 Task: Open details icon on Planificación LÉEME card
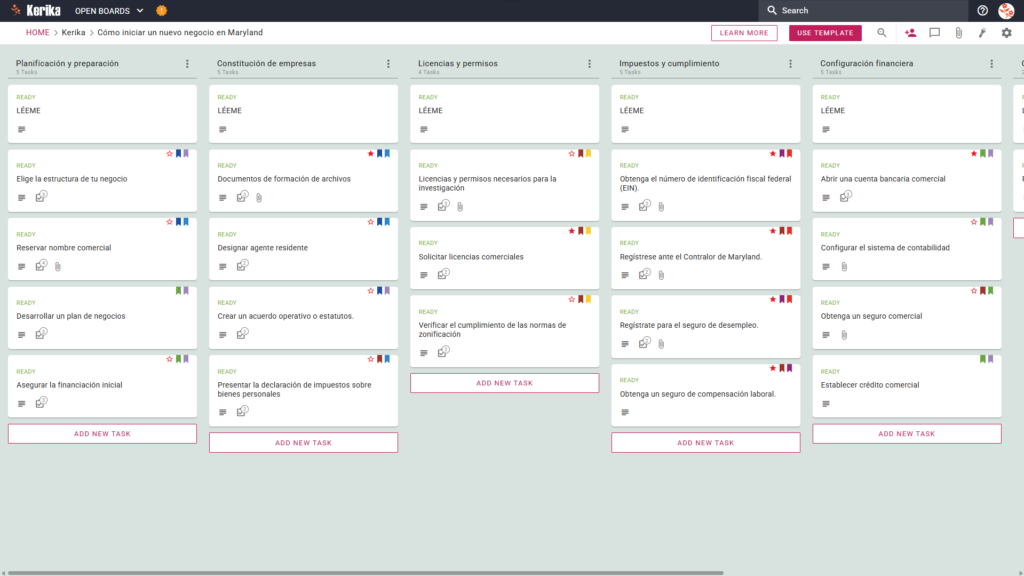(x=22, y=129)
